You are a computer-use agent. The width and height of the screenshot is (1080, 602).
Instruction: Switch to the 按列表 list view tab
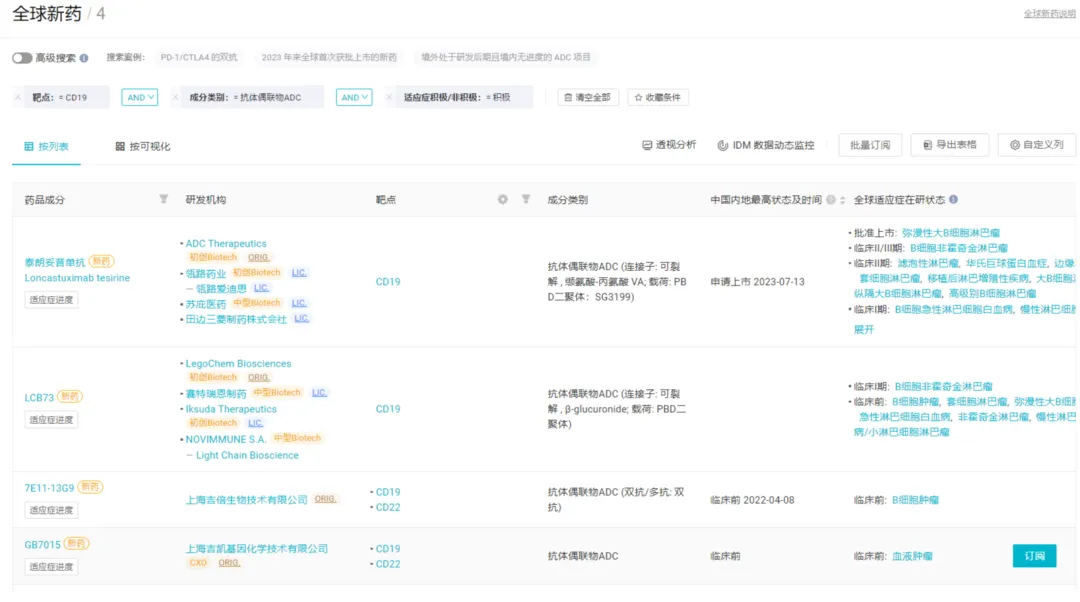[x=46, y=146]
